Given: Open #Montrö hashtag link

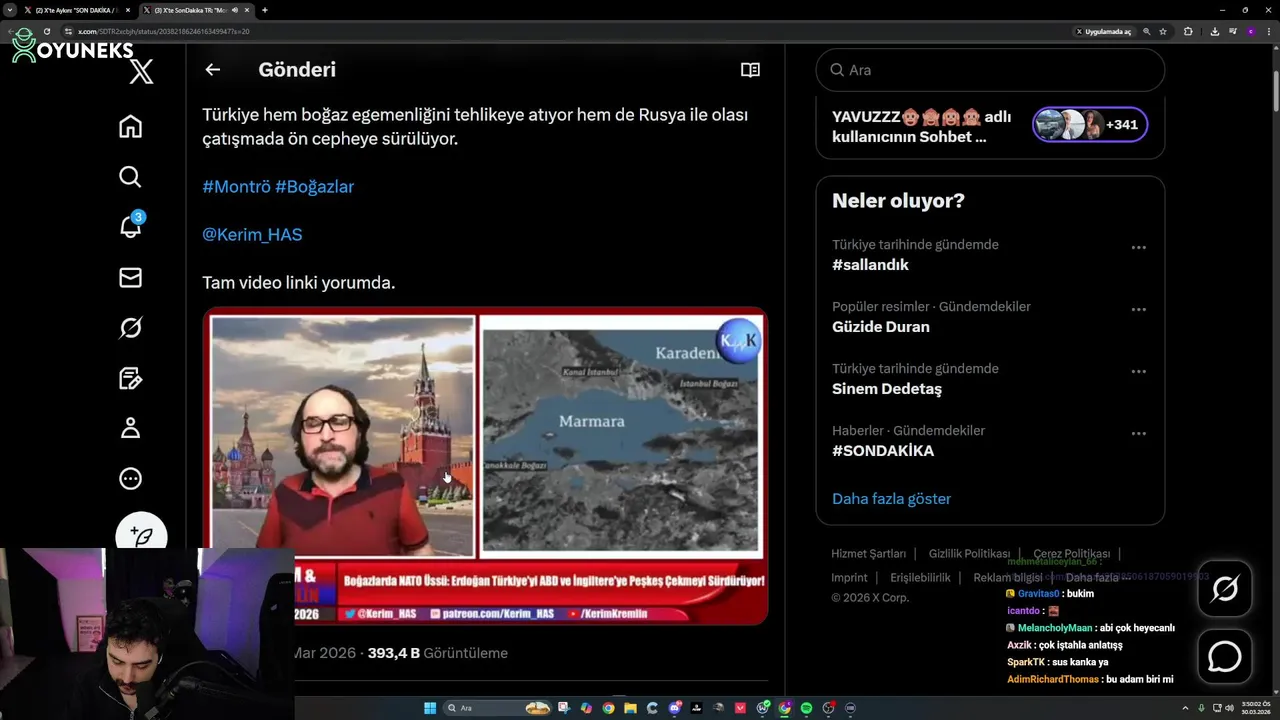Looking at the screenshot, I should tap(236, 186).
